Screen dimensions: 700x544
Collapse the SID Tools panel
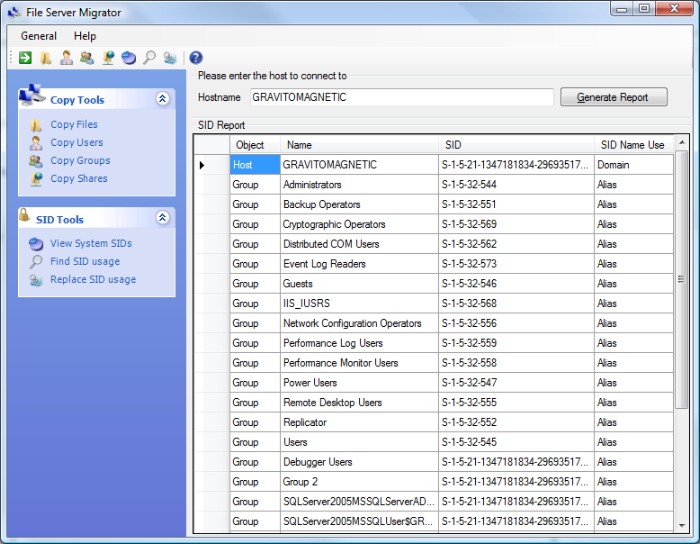pos(162,218)
